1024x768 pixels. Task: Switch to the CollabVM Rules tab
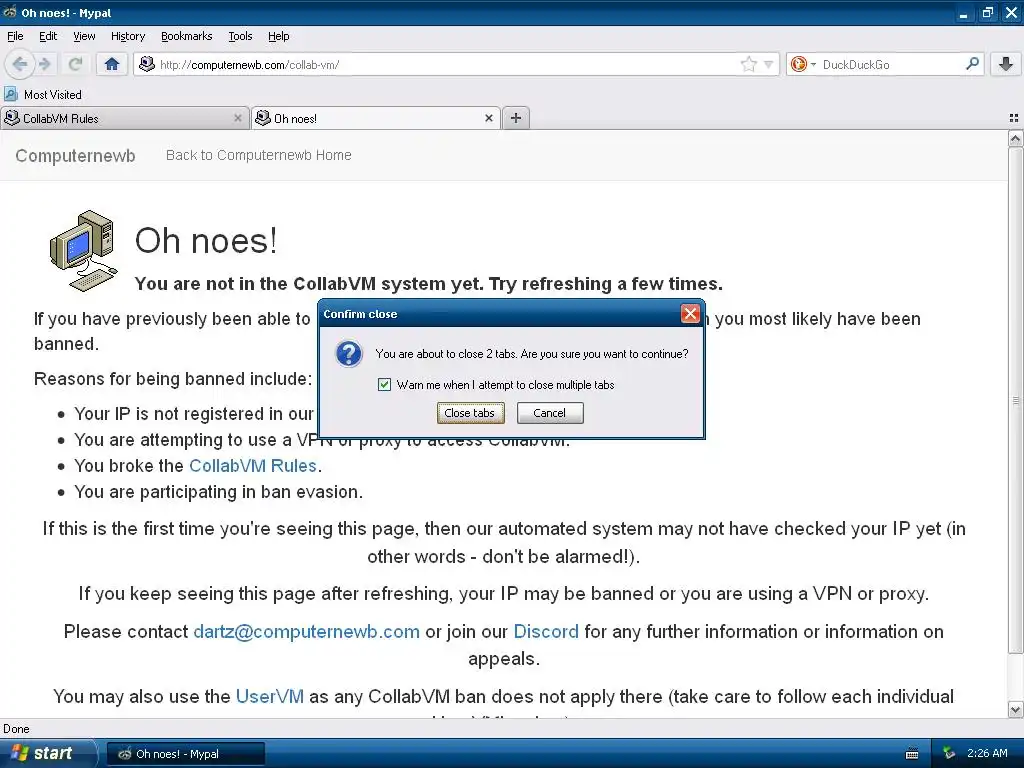coord(124,119)
